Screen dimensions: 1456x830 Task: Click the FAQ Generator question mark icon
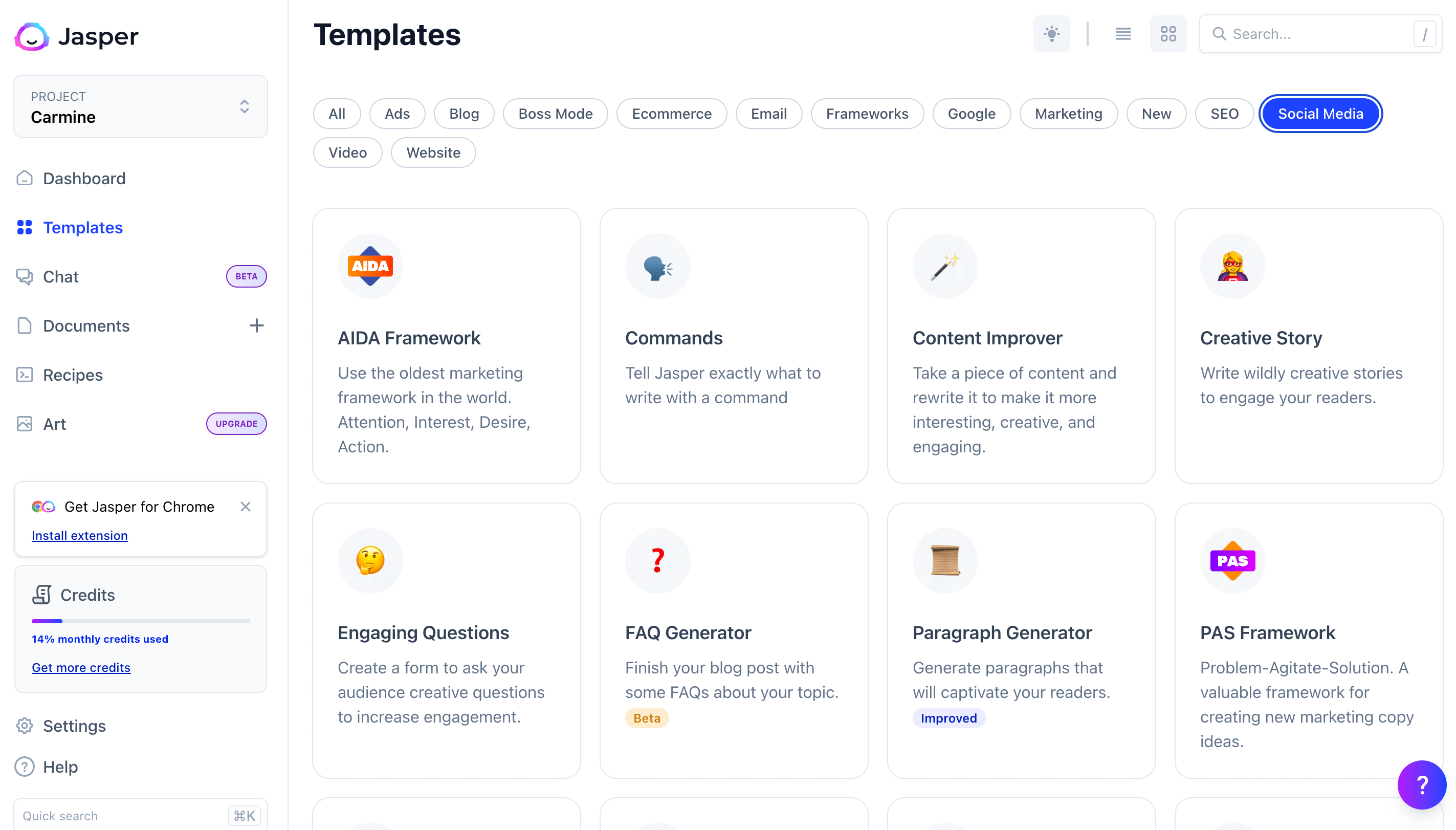pyautogui.click(x=657, y=560)
